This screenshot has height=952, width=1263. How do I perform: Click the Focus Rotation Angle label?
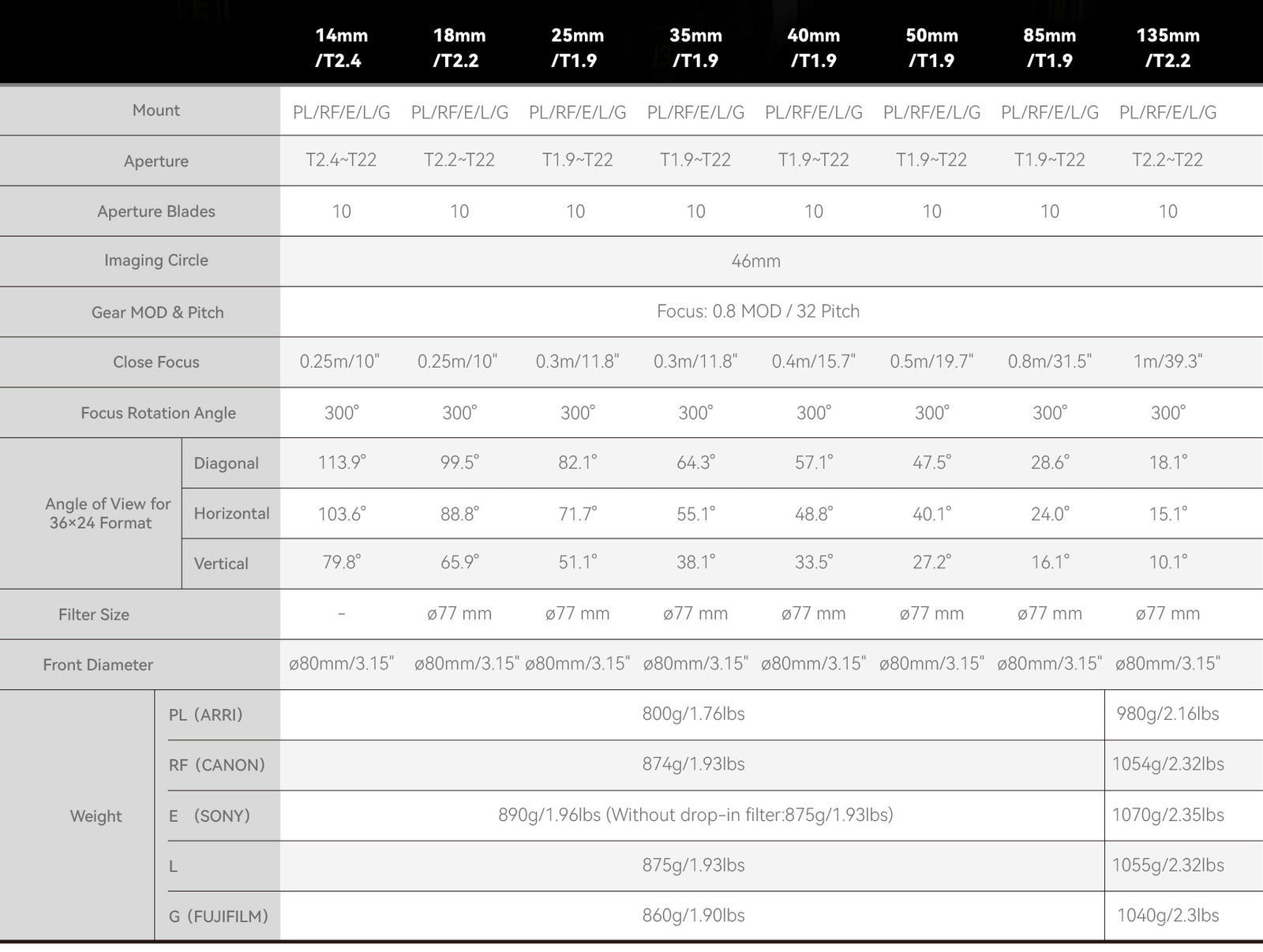point(158,413)
